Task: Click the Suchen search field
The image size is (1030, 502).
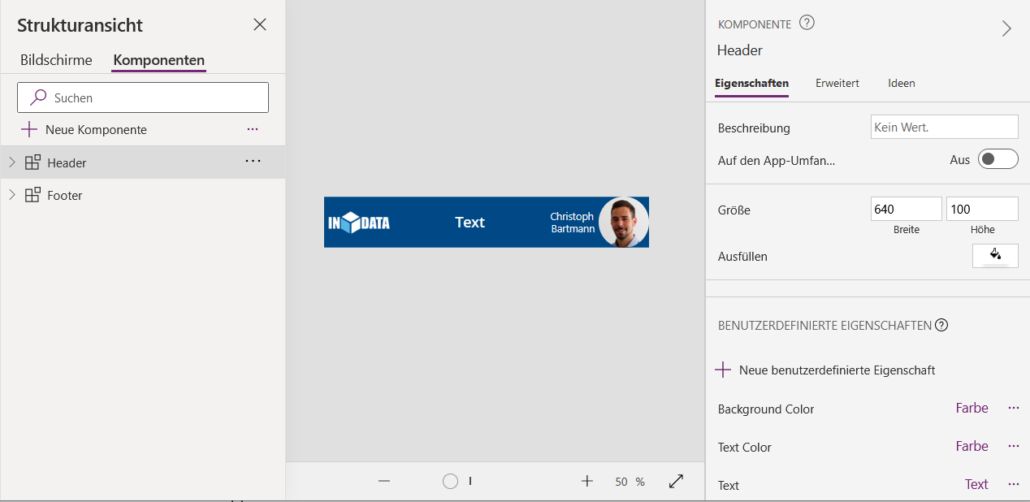Action: tap(143, 98)
